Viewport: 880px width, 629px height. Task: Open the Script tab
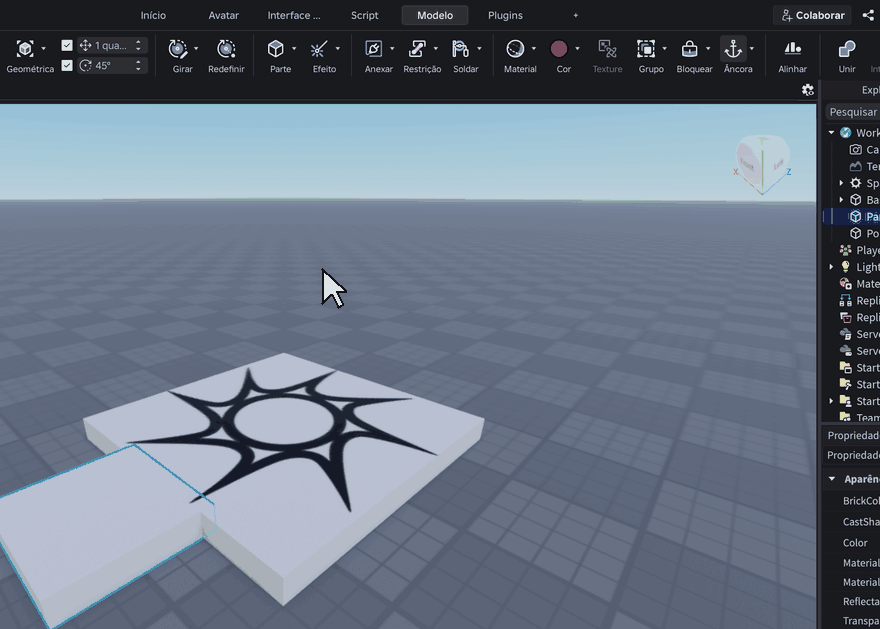[365, 15]
